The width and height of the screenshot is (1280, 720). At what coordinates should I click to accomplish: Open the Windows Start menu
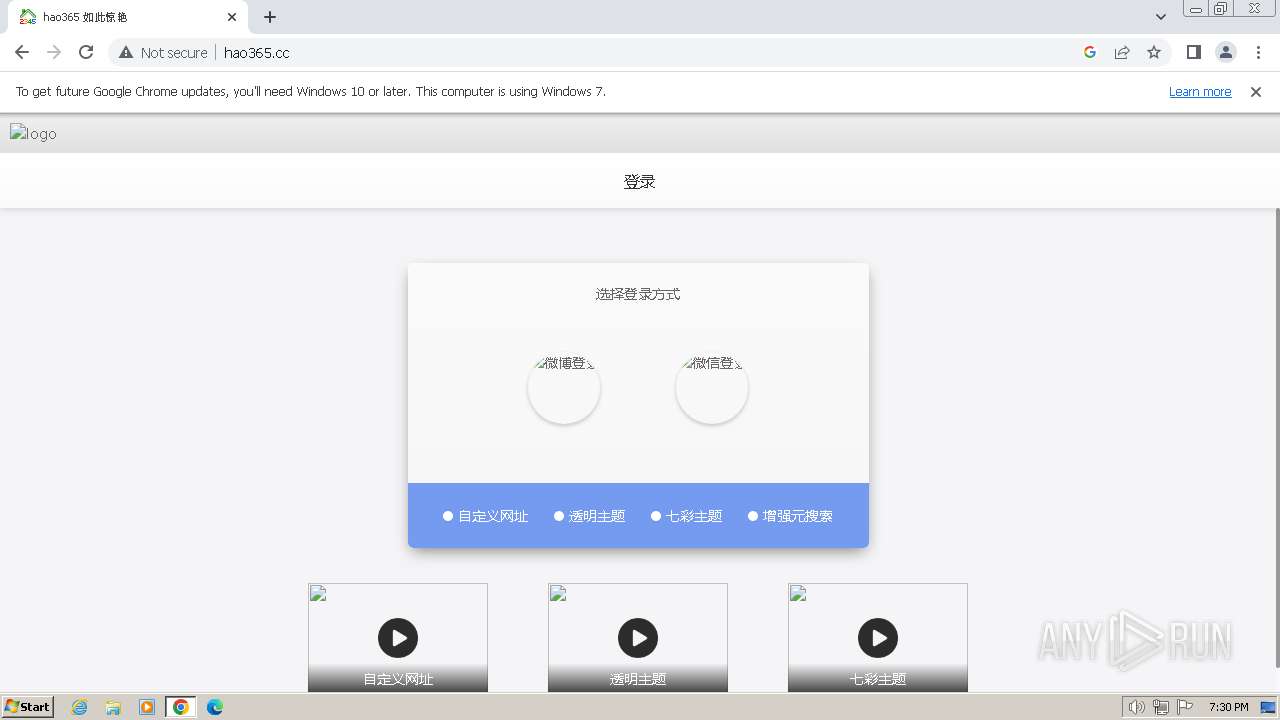pos(27,707)
